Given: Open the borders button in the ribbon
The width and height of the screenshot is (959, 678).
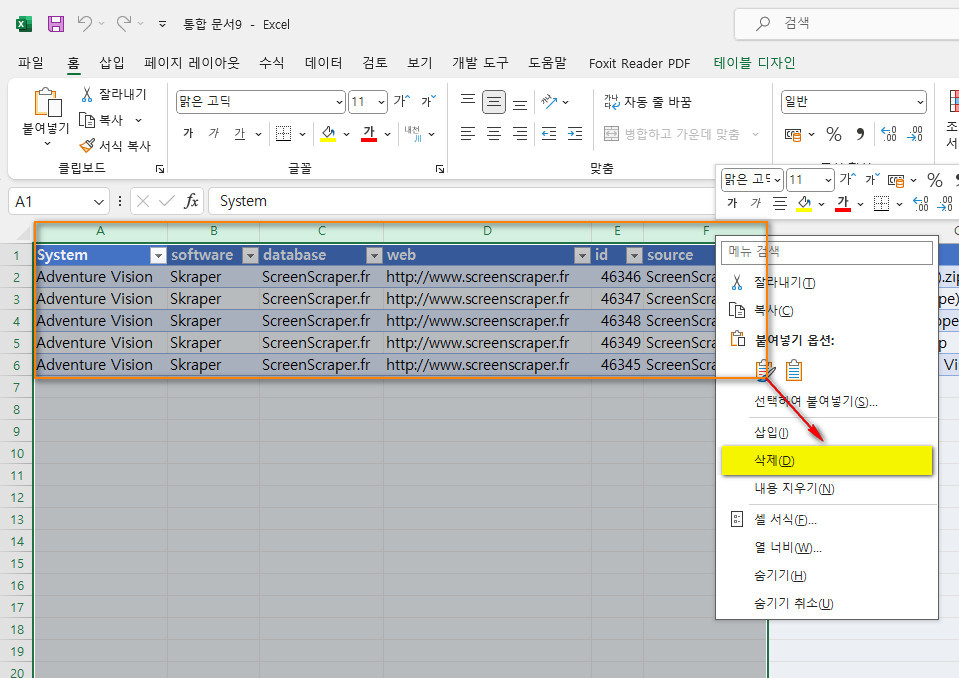Looking at the screenshot, I should point(283,133).
